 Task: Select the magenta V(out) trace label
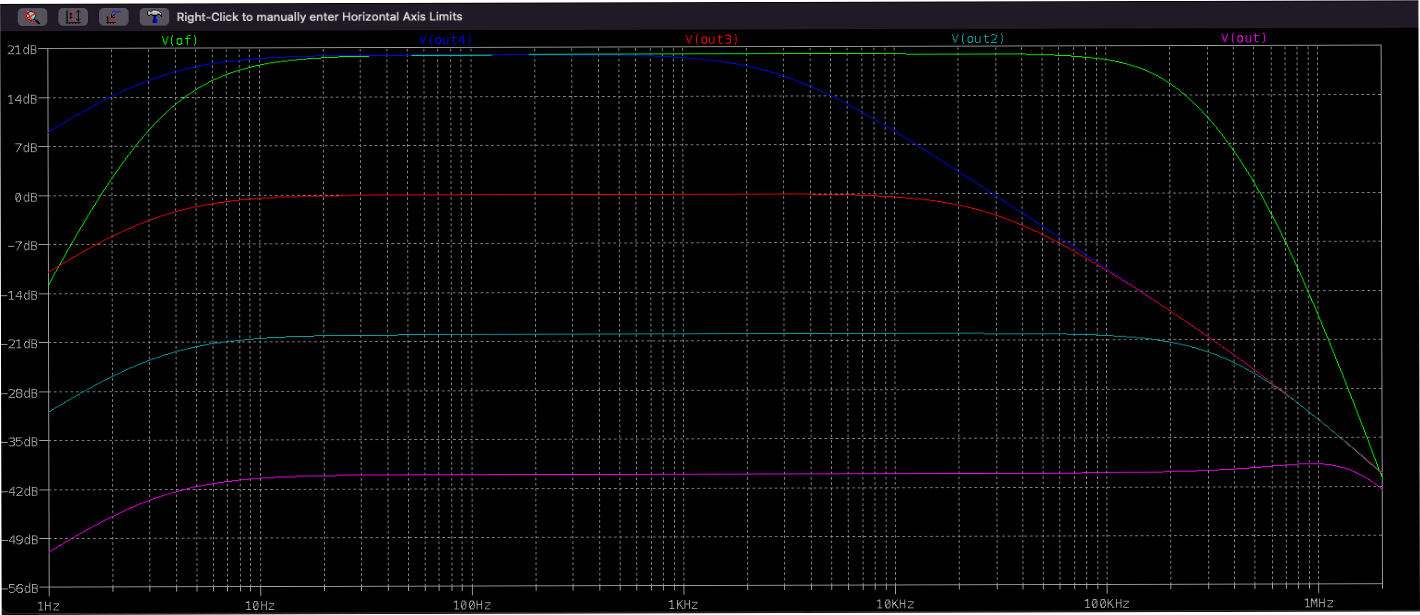click(x=1244, y=38)
